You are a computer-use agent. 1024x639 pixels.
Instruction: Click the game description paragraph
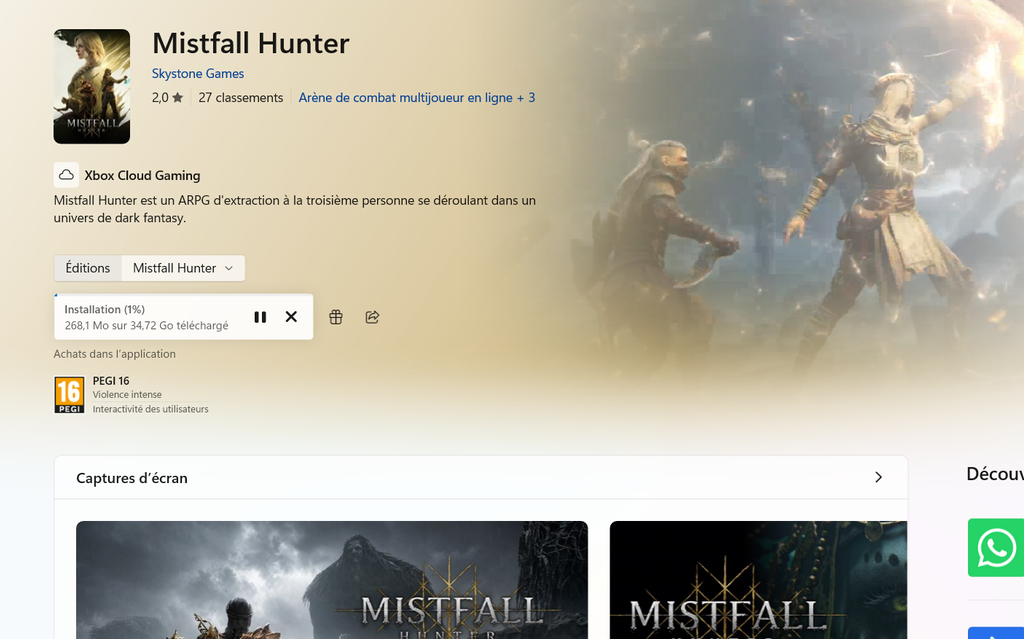(295, 209)
